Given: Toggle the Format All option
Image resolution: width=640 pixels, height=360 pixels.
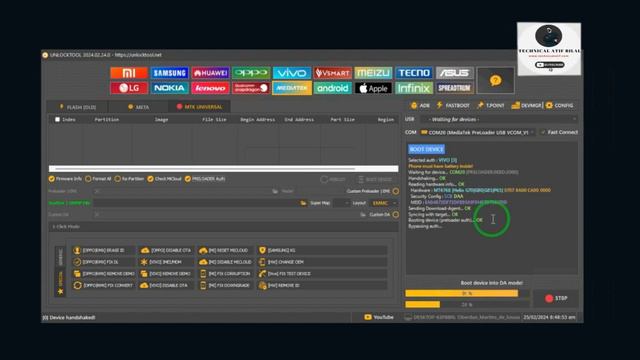Looking at the screenshot, I should [98, 179].
